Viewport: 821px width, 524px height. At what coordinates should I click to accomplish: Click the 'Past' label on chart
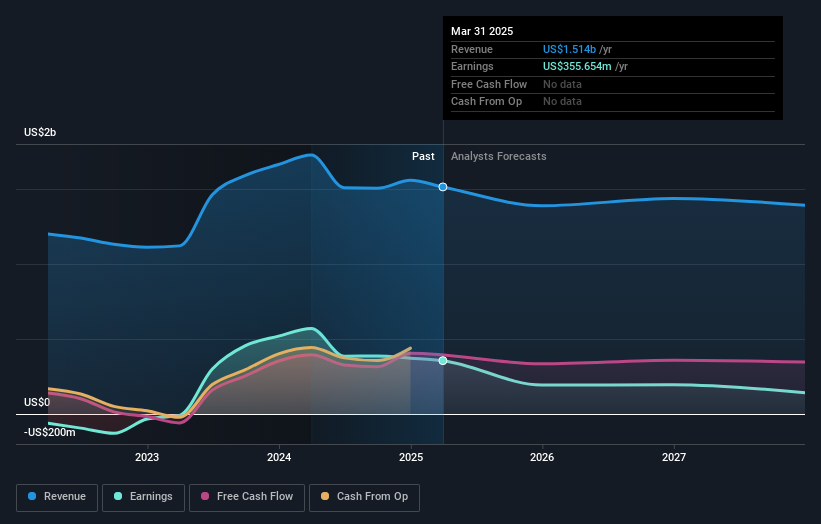pos(423,157)
